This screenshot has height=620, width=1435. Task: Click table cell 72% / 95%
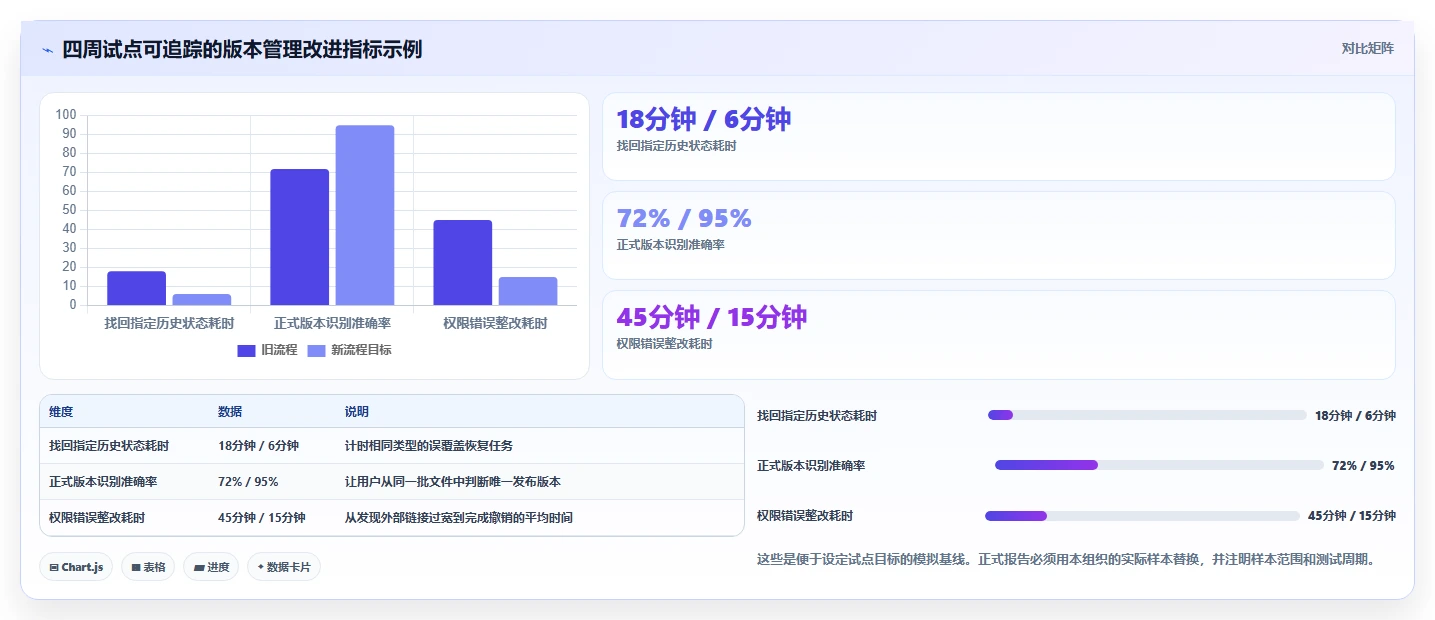tap(248, 482)
